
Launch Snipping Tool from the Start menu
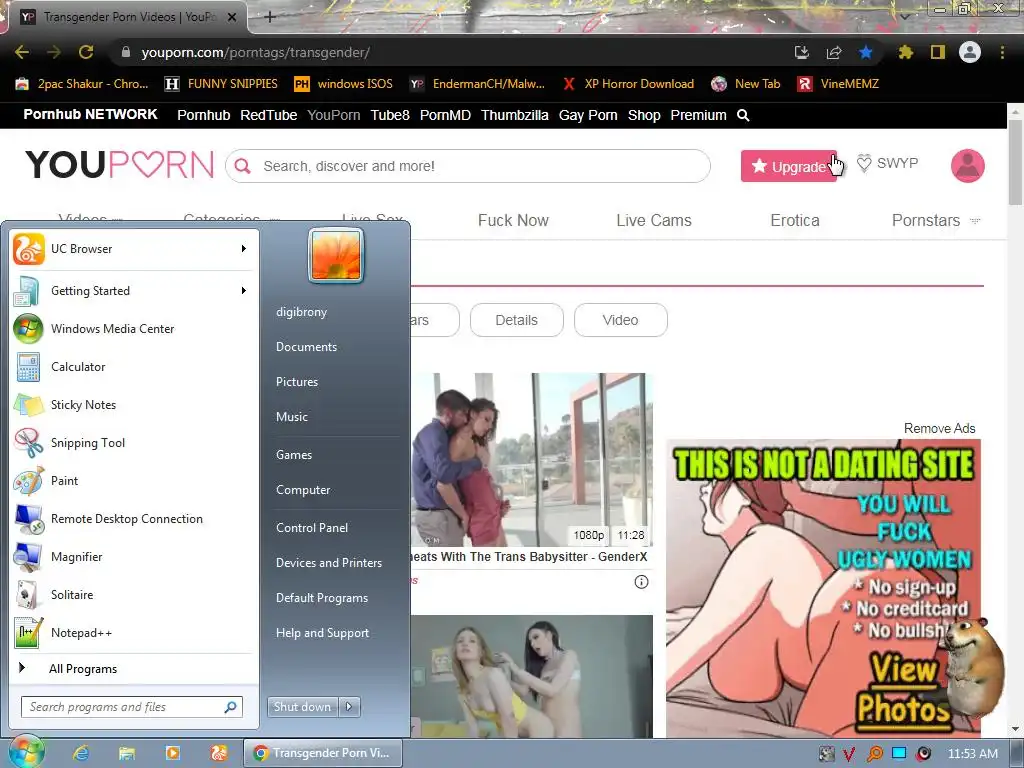pos(134,443)
